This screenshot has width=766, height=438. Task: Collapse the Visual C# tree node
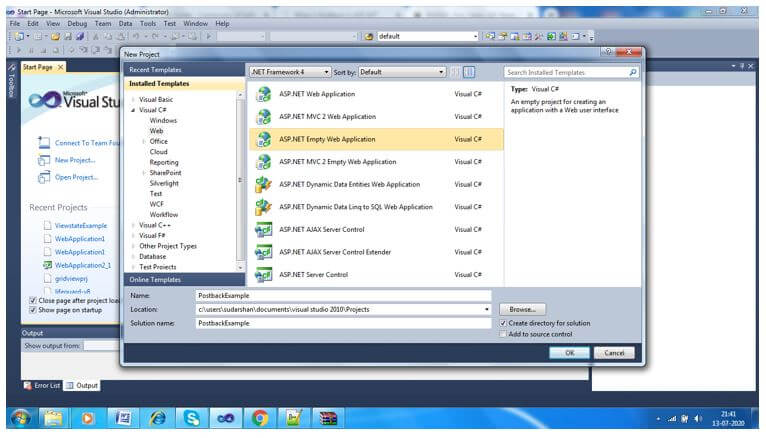tap(133, 110)
